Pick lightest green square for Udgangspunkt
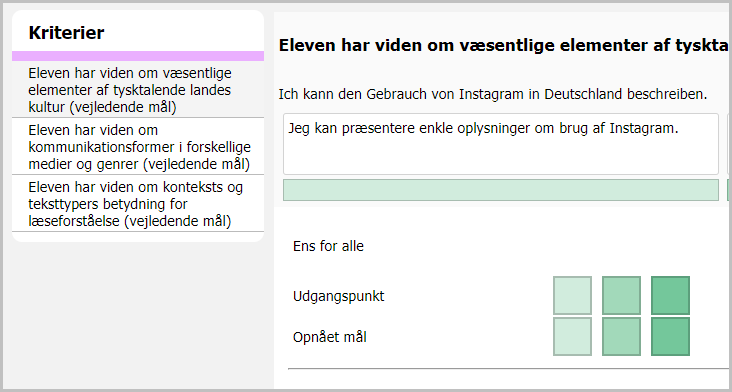 572,295
